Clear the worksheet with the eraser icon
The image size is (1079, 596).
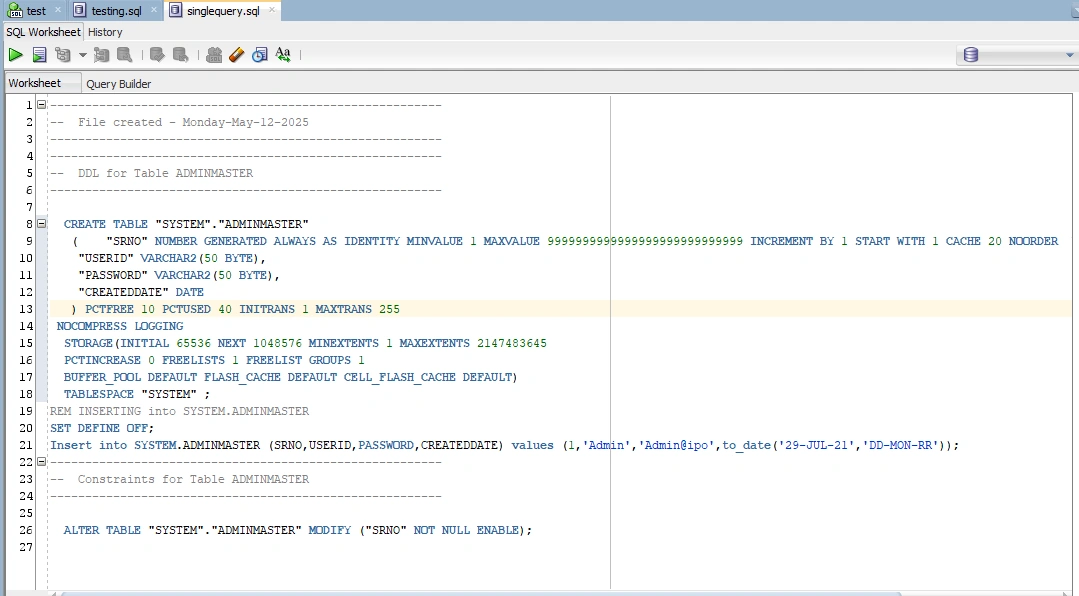[236, 55]
